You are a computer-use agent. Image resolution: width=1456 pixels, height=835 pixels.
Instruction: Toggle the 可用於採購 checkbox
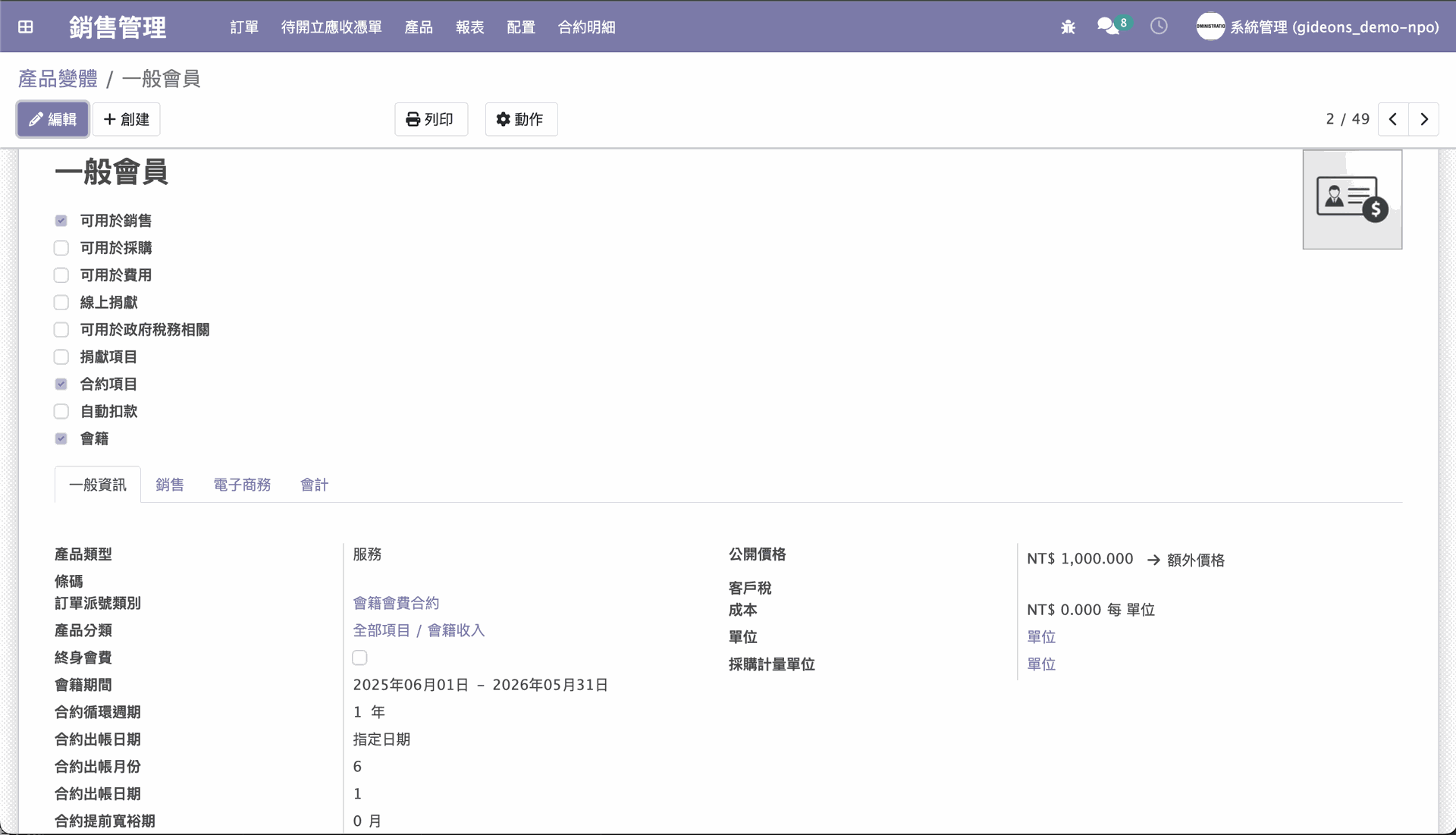pyautogui.click(x=61, y=248)
